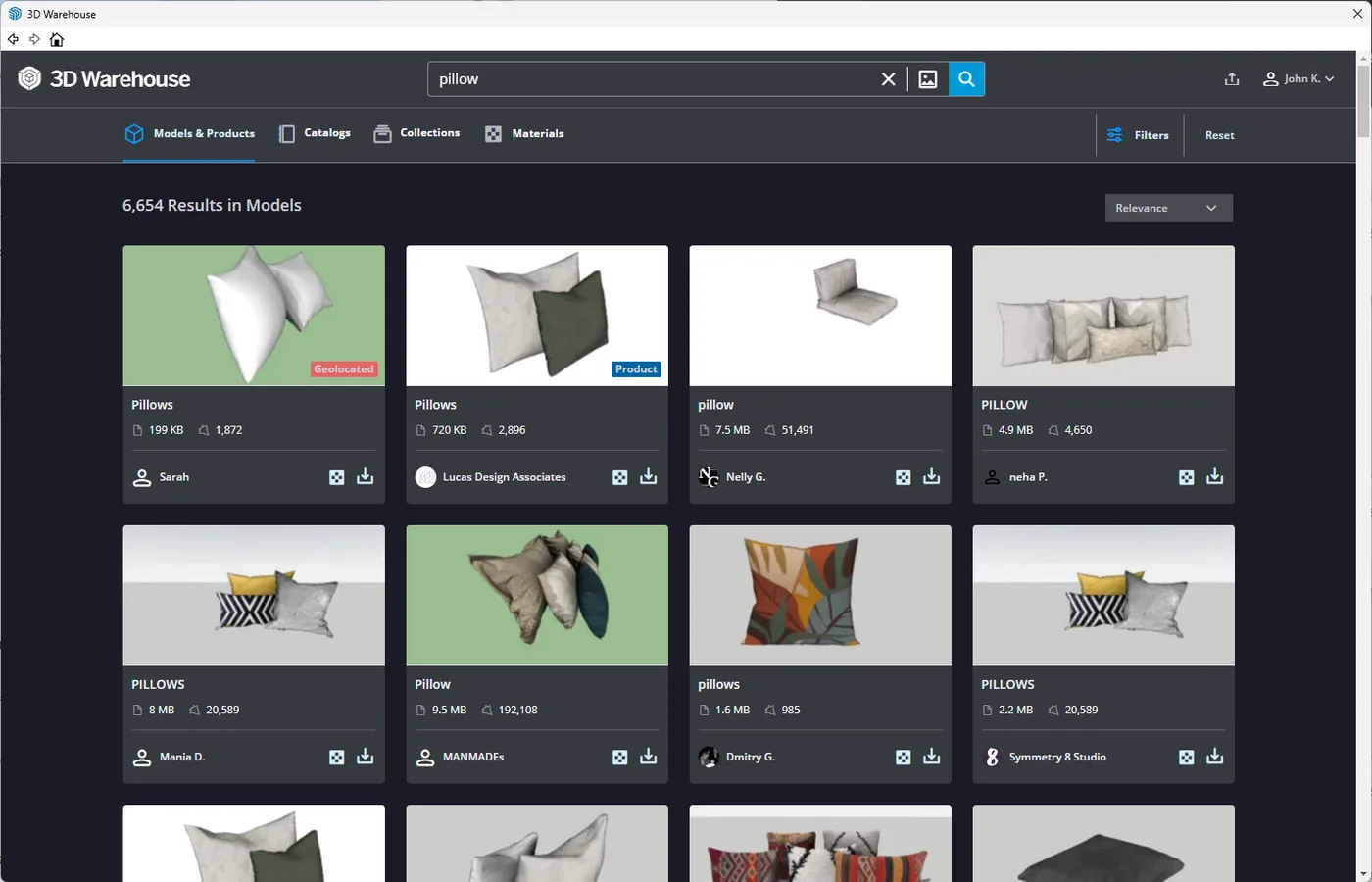Image resolution: width=1372 pixels, height=882 pixels.
Task: Switch to the Materials tab
Action: (x=524, y=133)
